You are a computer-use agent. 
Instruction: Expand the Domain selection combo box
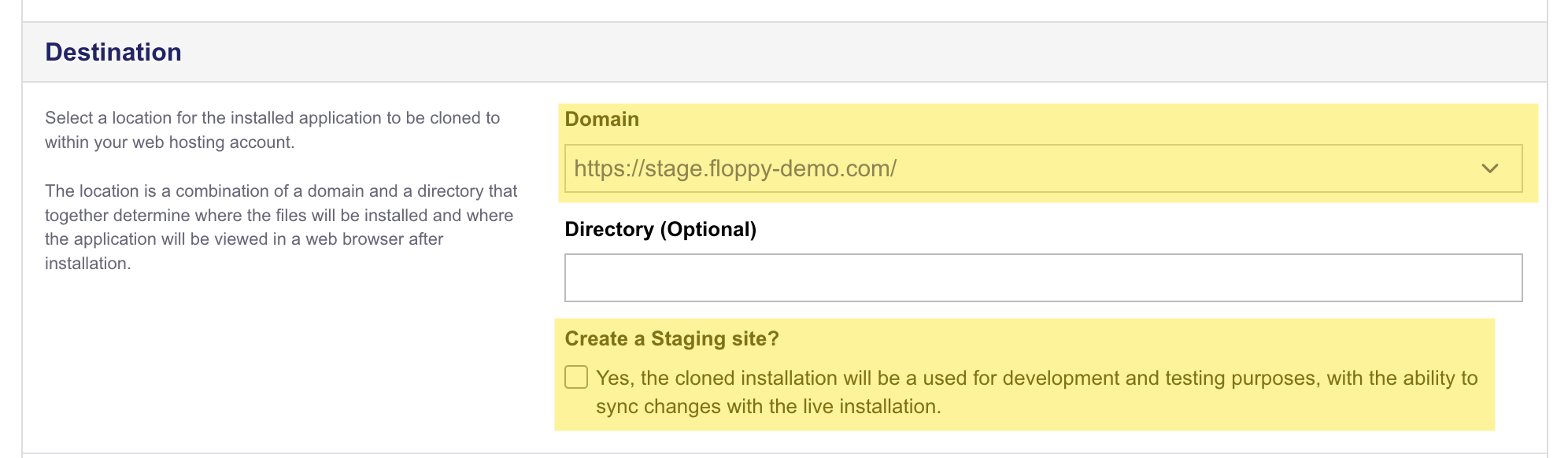point(1042,168)
